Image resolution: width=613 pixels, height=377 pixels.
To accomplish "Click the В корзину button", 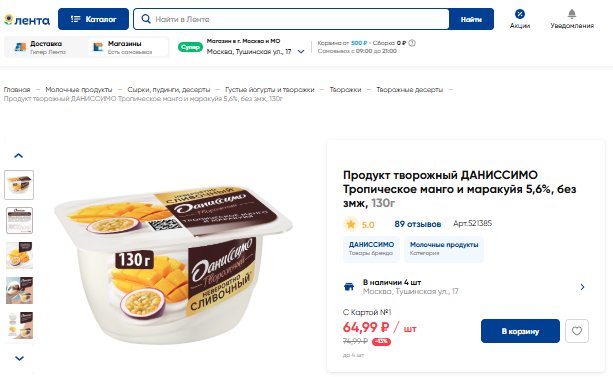I will click(x=520, y=331).
